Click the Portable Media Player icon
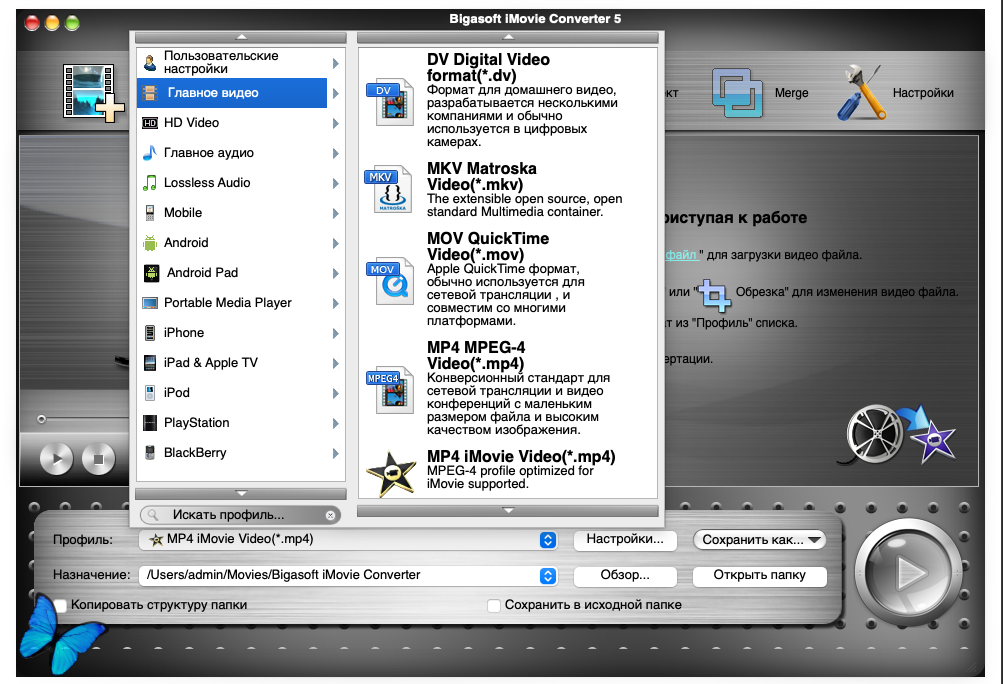The image size is (1003, 684). click(x=150, y=303)
